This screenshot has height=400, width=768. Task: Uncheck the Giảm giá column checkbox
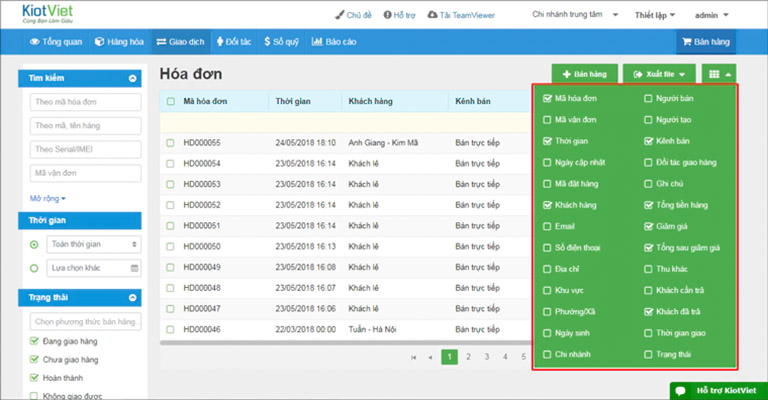pos(648,226)
